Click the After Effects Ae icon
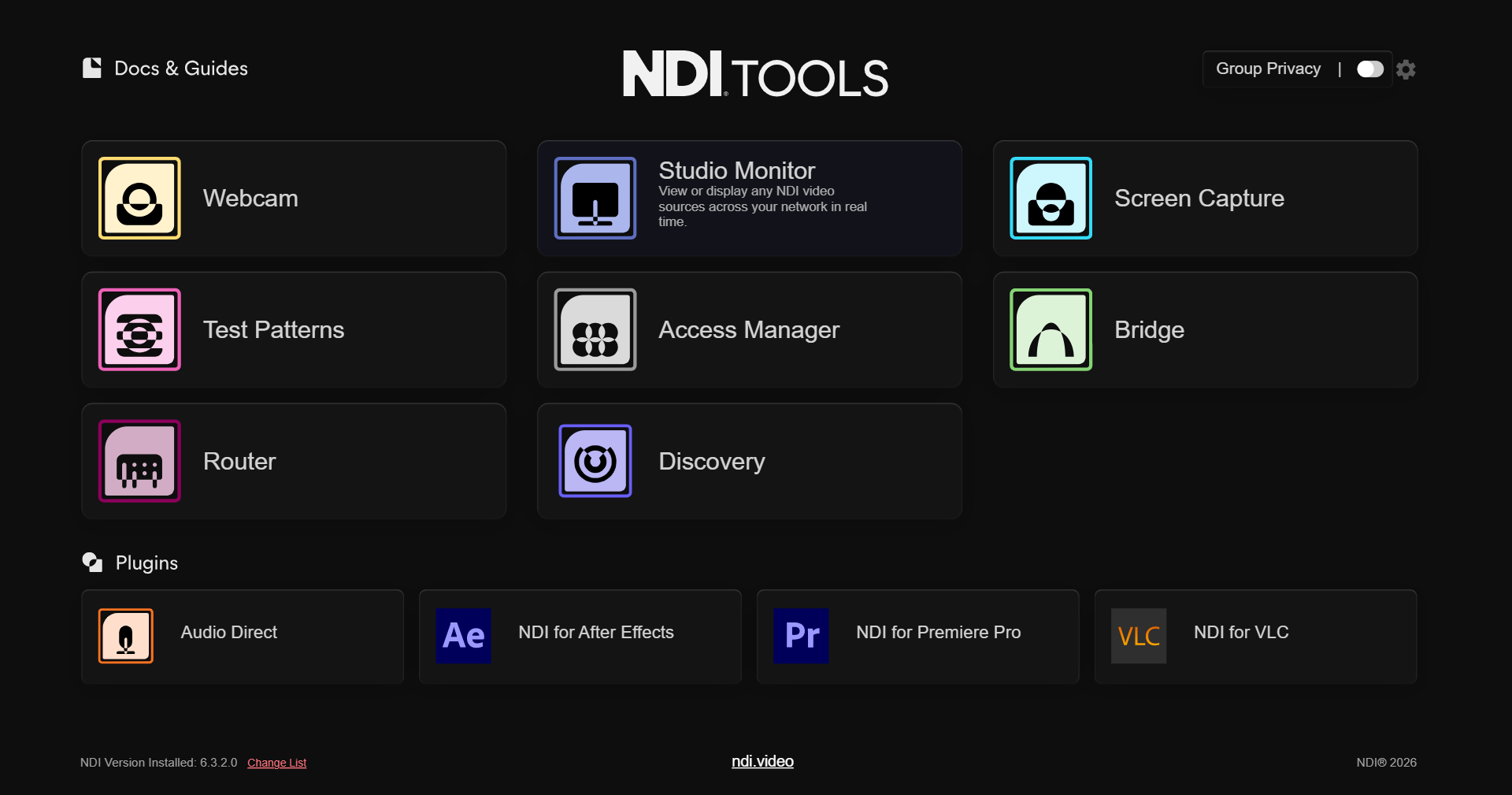The image size is (1512, 795). pos(464,636)
